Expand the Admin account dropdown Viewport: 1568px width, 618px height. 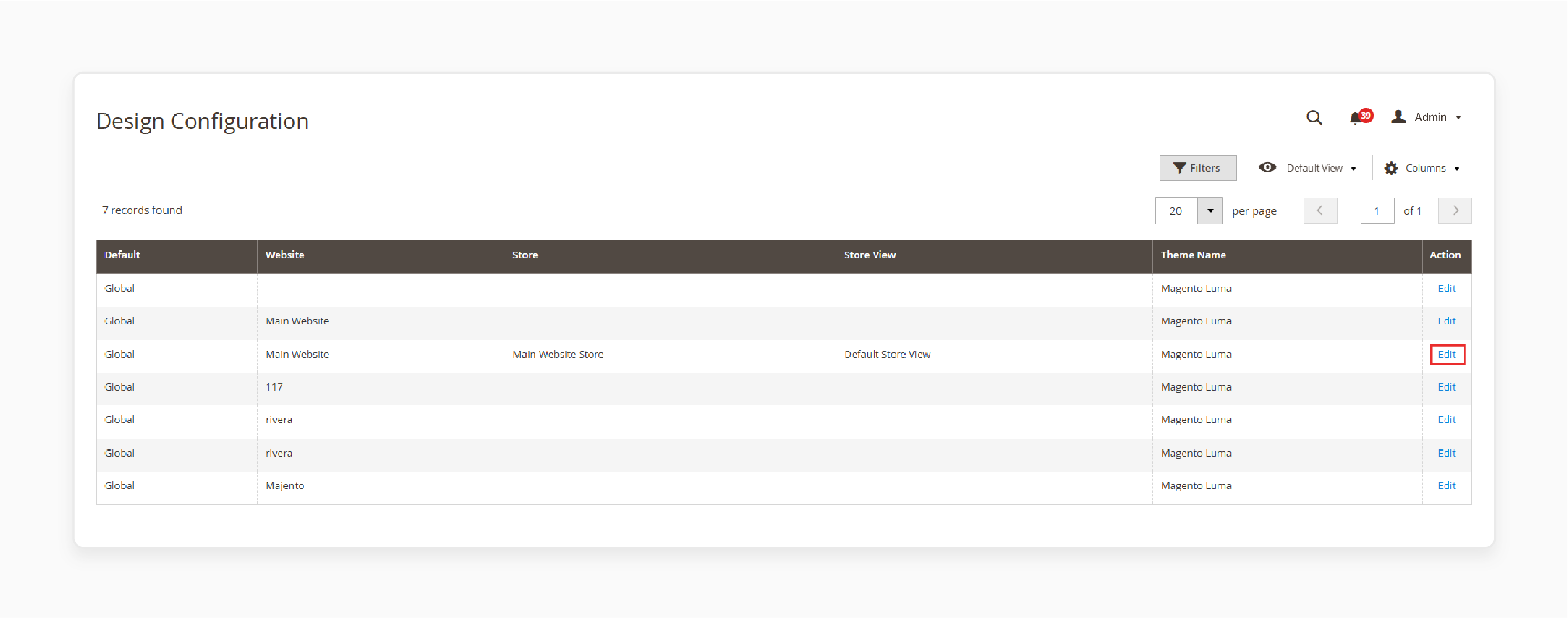(1458, 118)
